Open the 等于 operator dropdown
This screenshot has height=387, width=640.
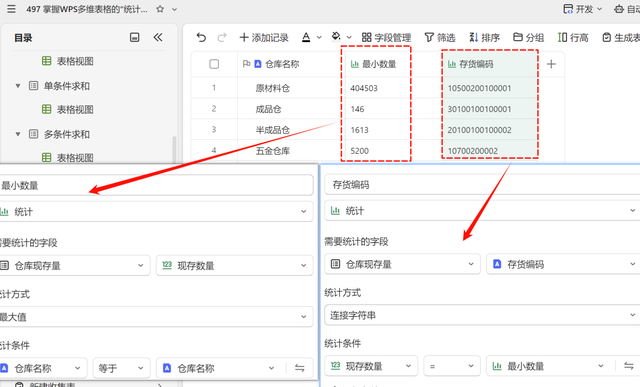click(x=122, y=368)
